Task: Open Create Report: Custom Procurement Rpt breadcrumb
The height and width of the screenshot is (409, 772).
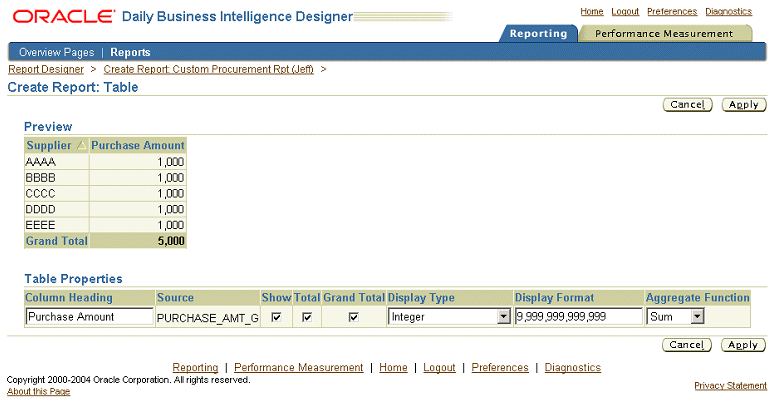Action: point(208,69)
